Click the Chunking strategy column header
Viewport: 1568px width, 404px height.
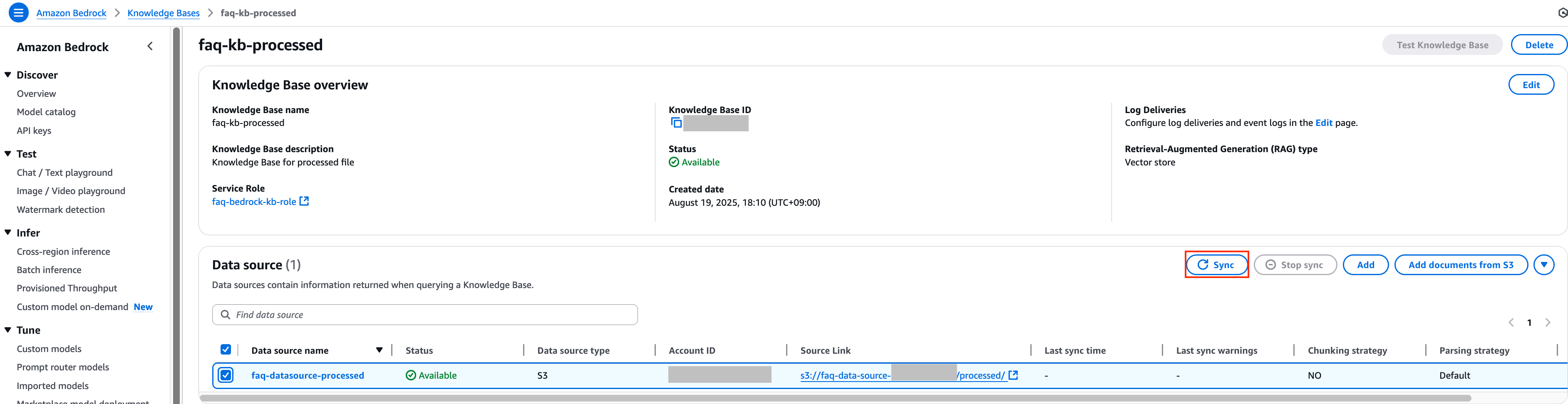pos(1347,350)
